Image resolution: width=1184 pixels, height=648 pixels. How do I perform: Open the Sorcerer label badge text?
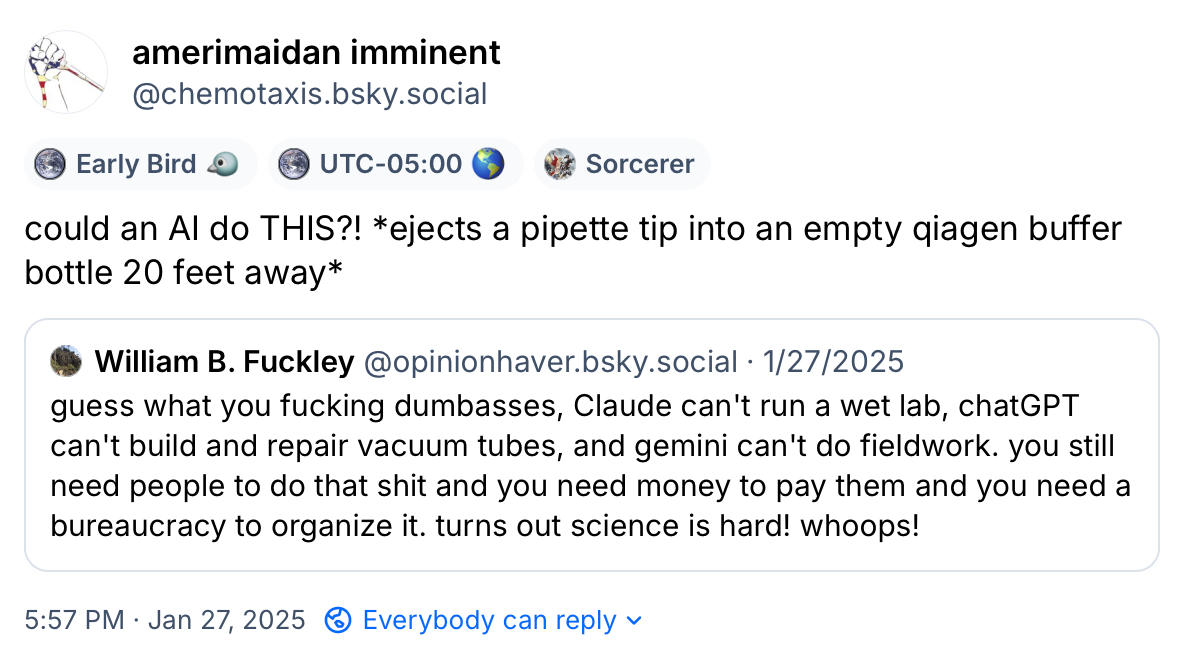[x=640, y=164]
